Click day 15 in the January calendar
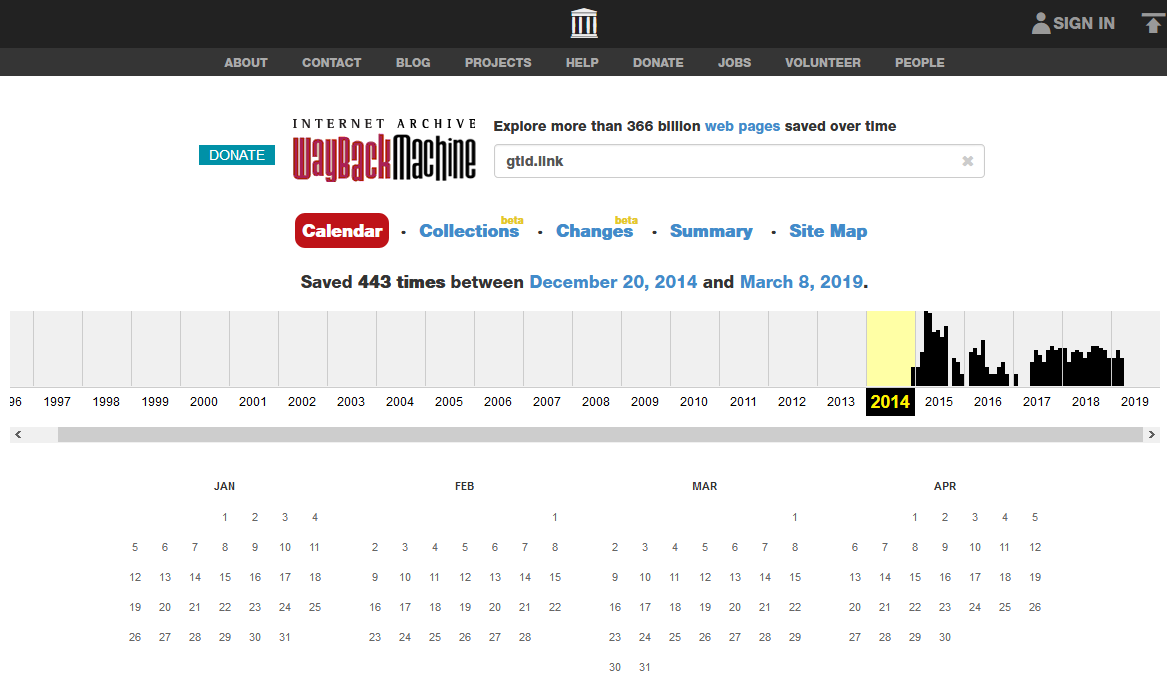The height and width of the screenshot is (675, 1167). (225, 577)
